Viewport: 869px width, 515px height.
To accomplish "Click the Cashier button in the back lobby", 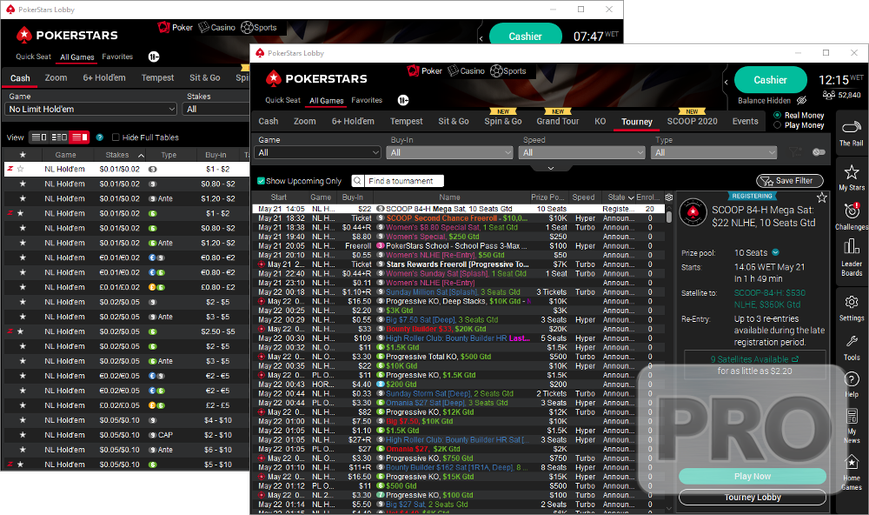I will (x=525, y=34).
